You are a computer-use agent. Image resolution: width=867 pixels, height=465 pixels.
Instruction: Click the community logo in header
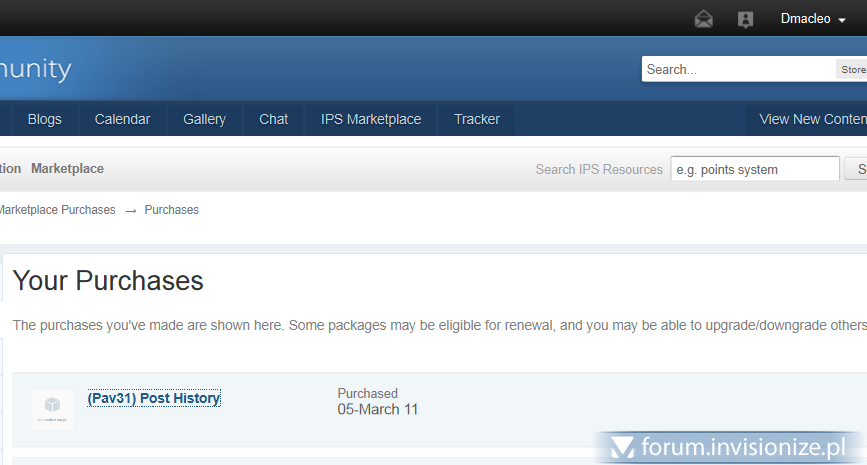[x=35, y=69]
